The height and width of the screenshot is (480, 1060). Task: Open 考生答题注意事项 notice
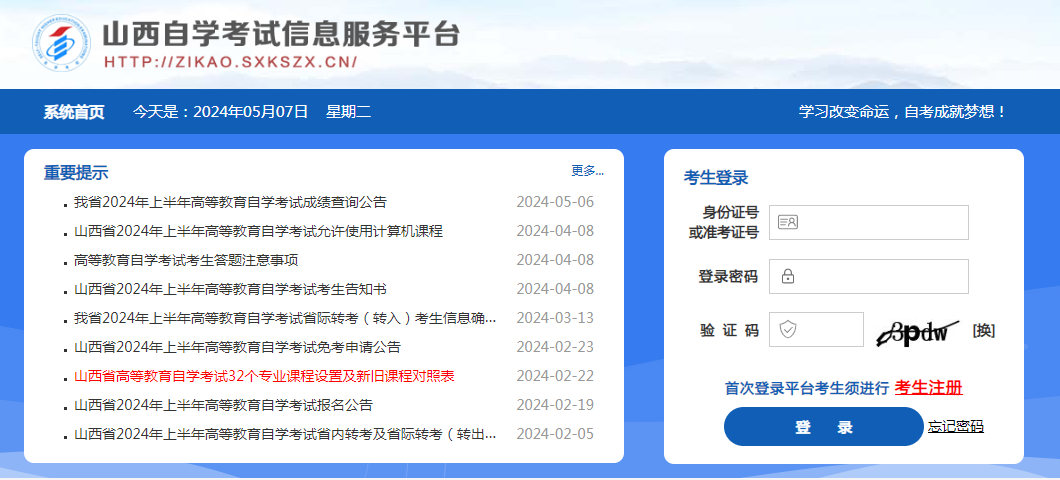pos(186,260)
